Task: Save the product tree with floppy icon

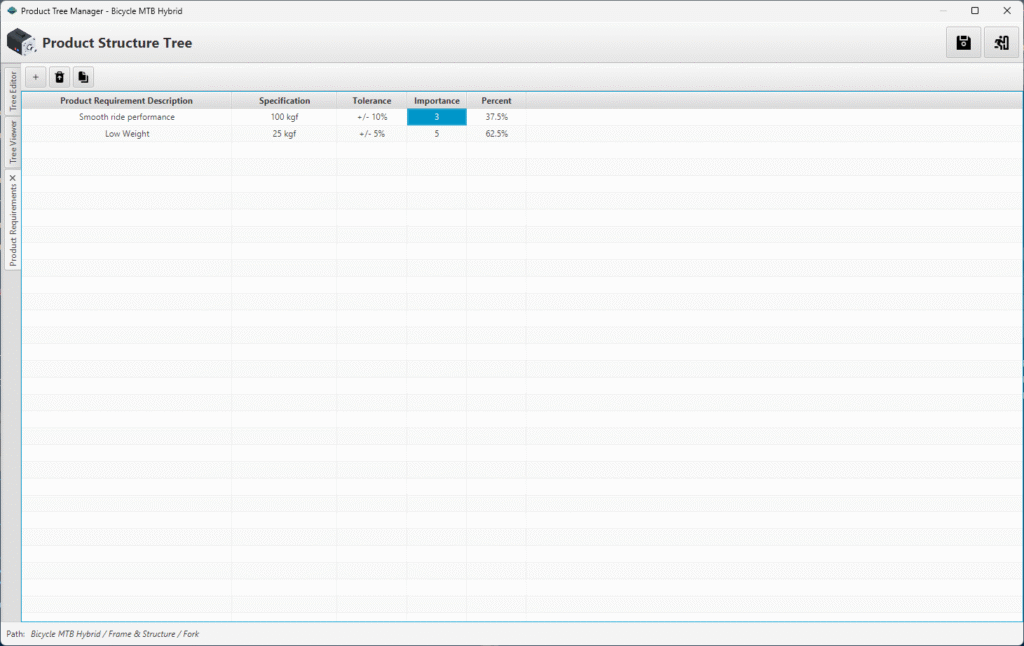Action: (963, 42)
